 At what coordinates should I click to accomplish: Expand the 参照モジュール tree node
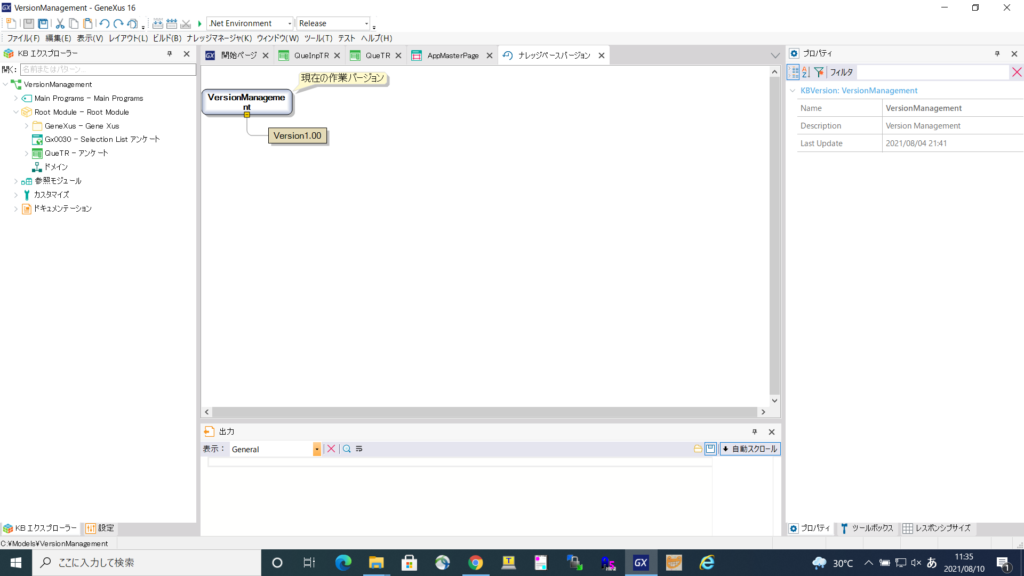[16, 181]
